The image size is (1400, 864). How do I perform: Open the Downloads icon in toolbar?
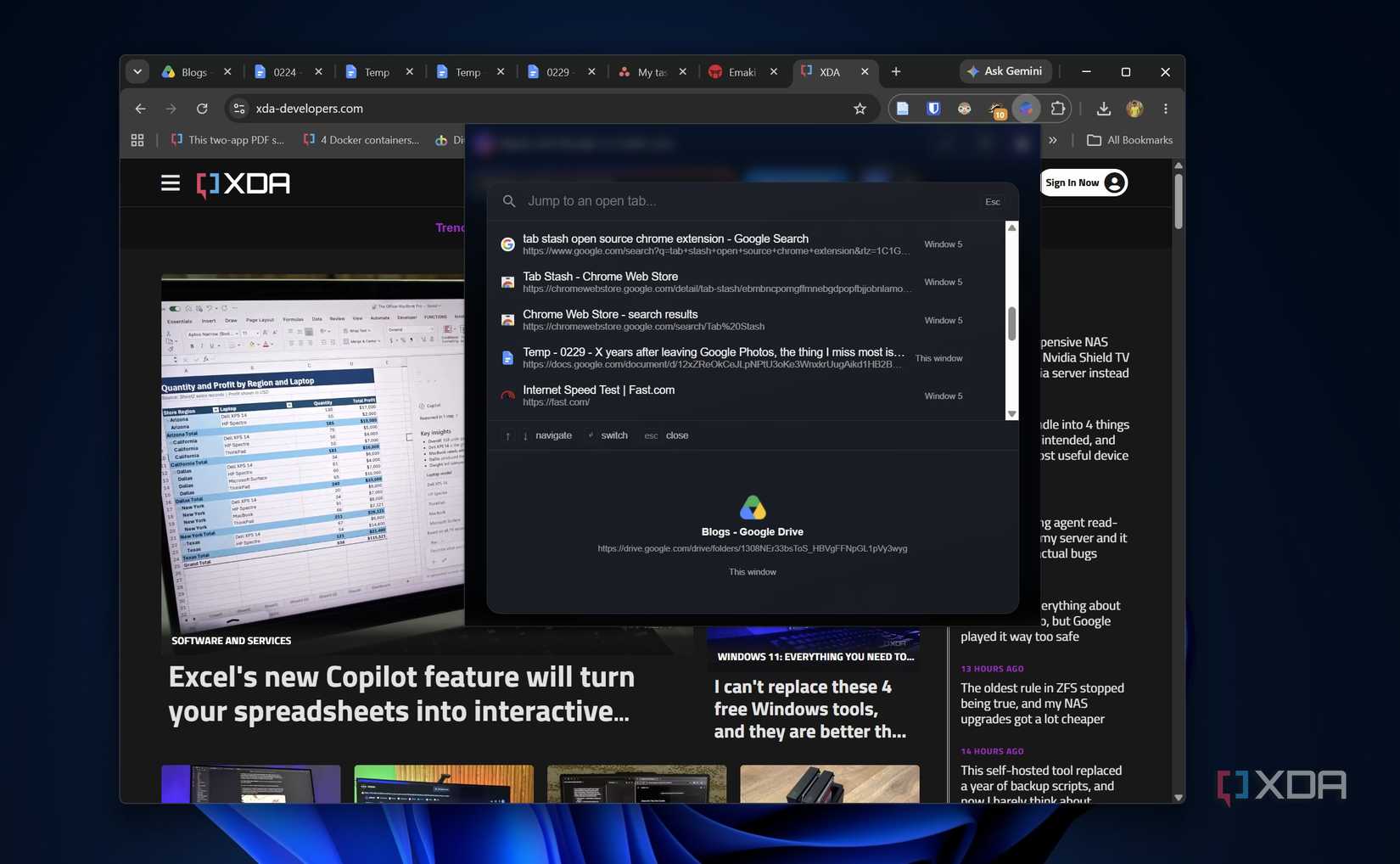point(1103,109)
